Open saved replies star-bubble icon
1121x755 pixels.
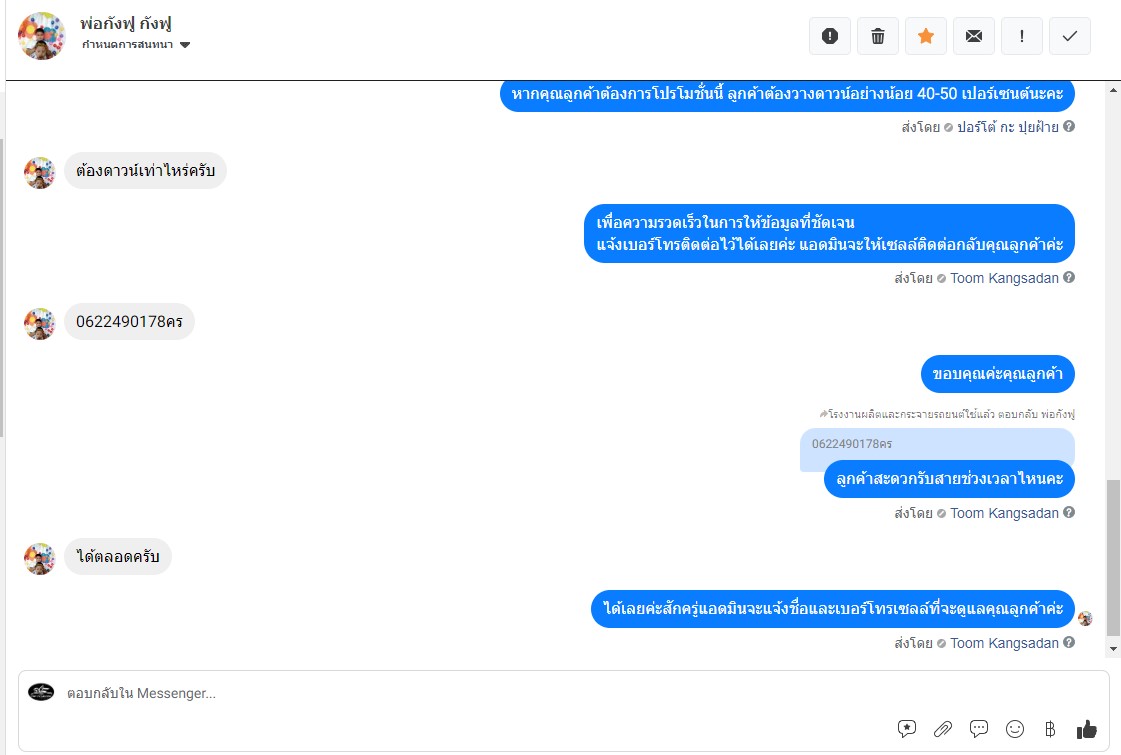click(907, 729)
